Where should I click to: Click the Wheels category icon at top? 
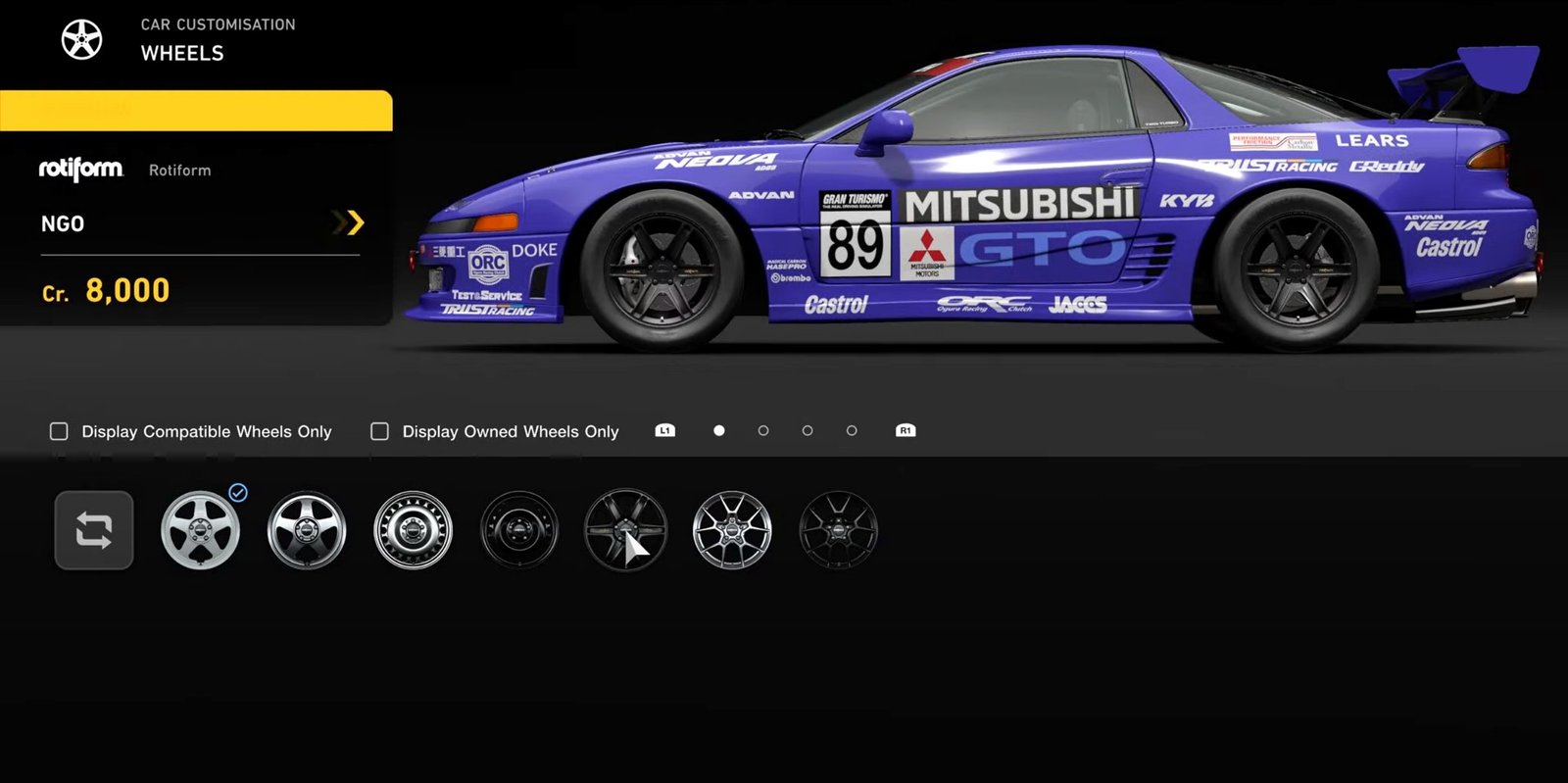81,39
